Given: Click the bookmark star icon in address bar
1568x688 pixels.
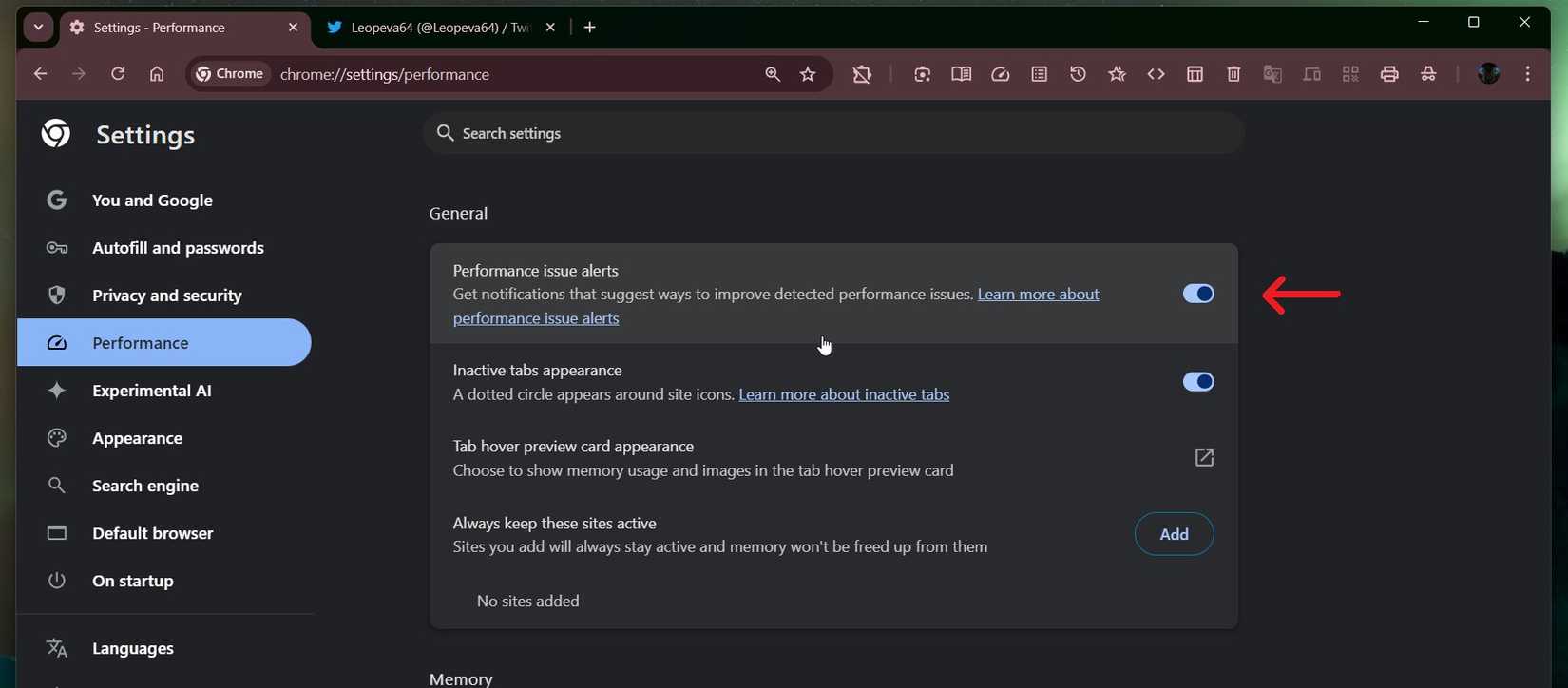Looking at the screenshot, I should pyautogui.click(x=808, y=74).
